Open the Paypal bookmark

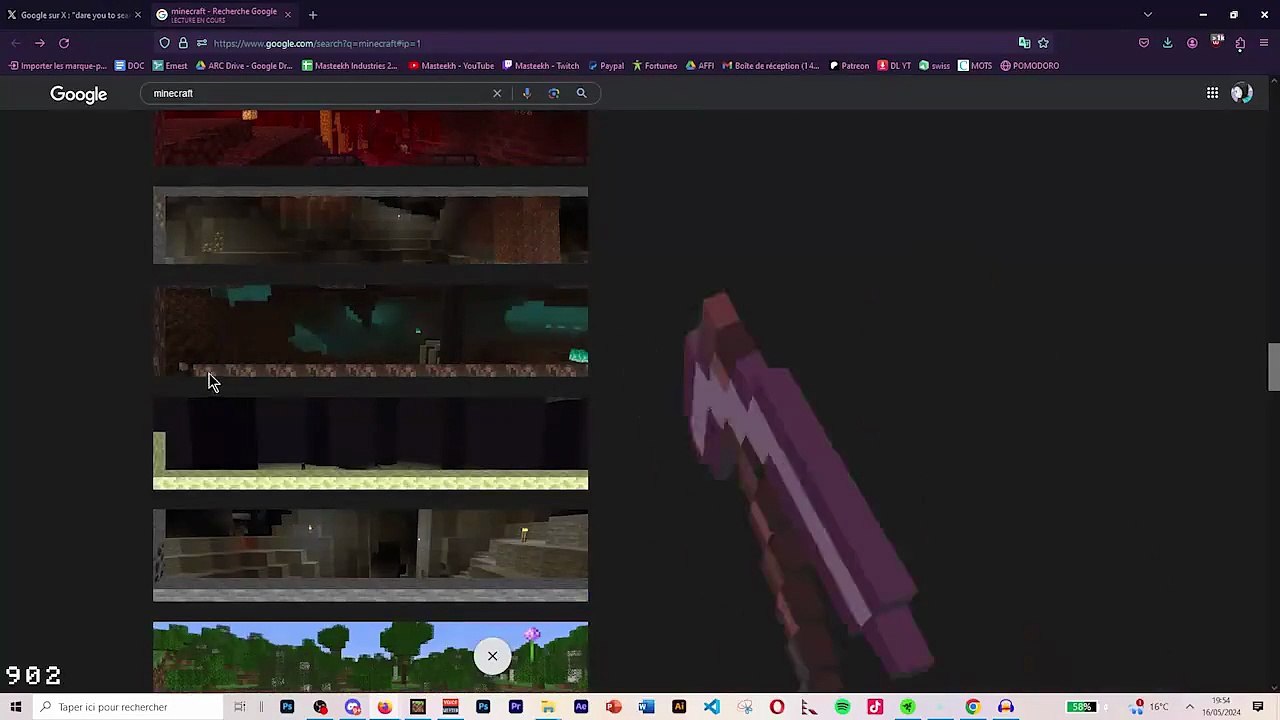coord(606,66)
